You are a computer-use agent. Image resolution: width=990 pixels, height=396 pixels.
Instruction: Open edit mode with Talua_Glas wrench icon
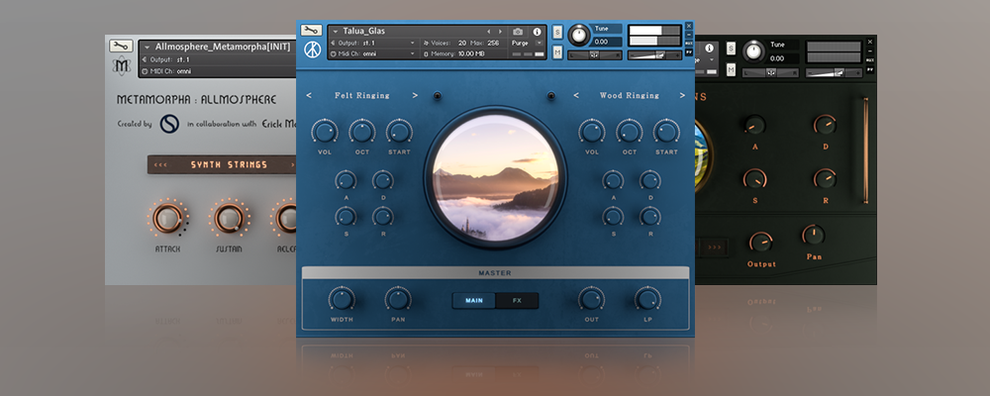click(x=311, y=30)
